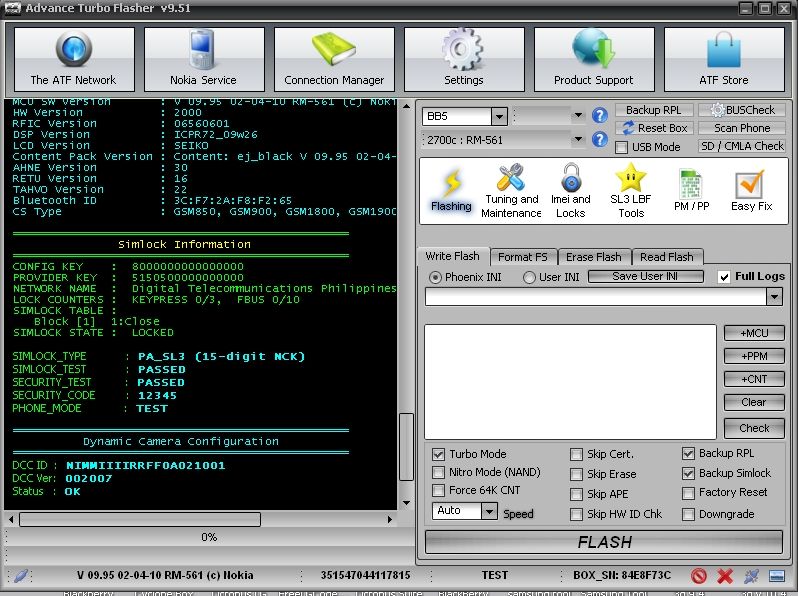The height and width of the screenshot is (596, 798).
Task: Select the User INI radio button
Action: (x=530, y=277)
